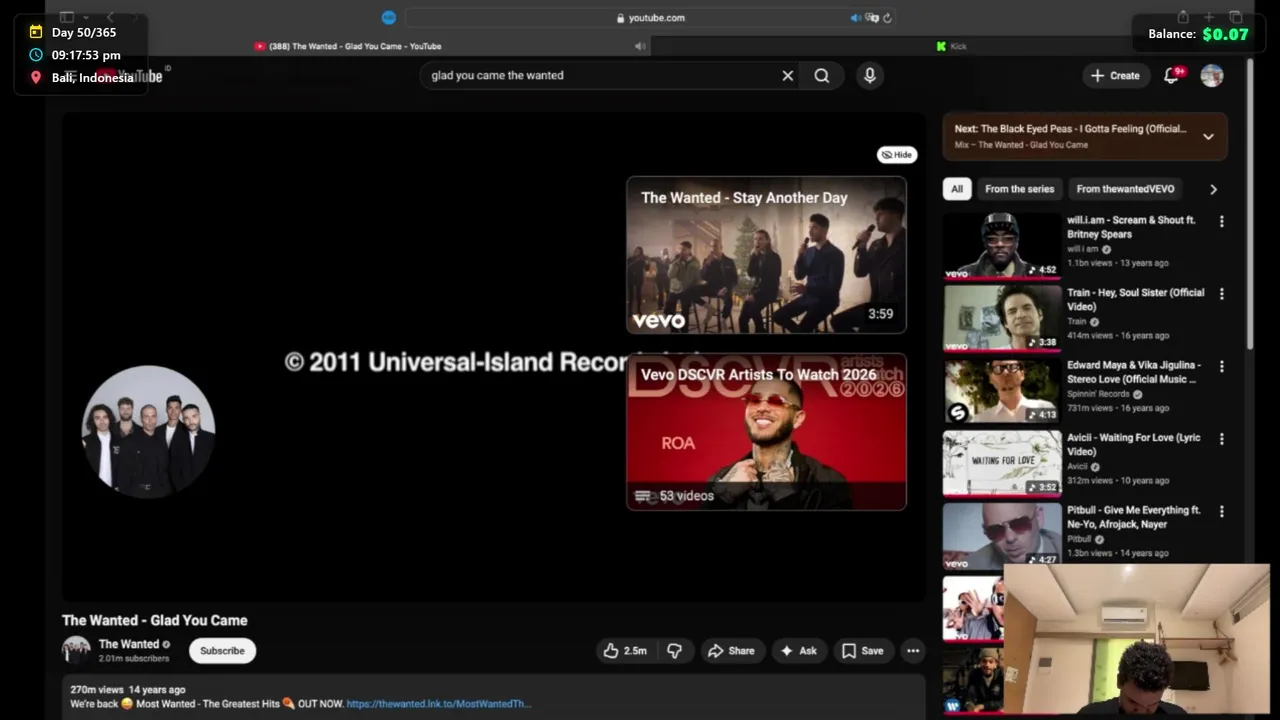Switch to the Kick browser tab
The width and height of the screenshot is (1280, 720).
click(x=950, y=46)
